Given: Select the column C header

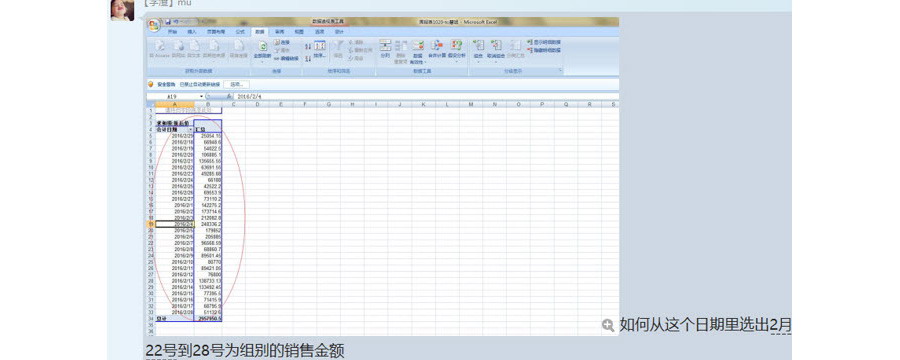Looking at the screenshot, I should 233,104.
